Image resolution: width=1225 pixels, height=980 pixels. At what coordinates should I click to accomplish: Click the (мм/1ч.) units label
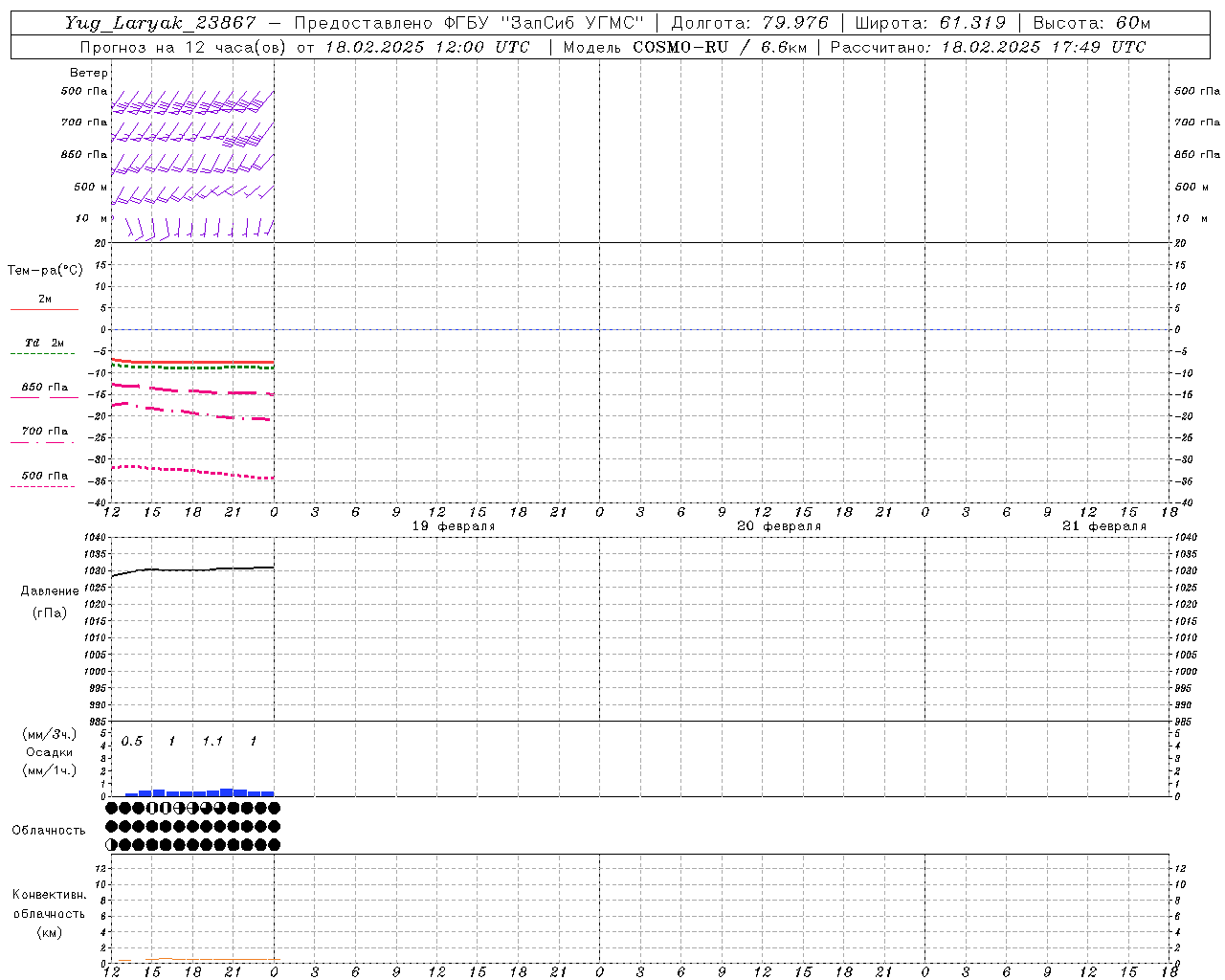point(50,770)
